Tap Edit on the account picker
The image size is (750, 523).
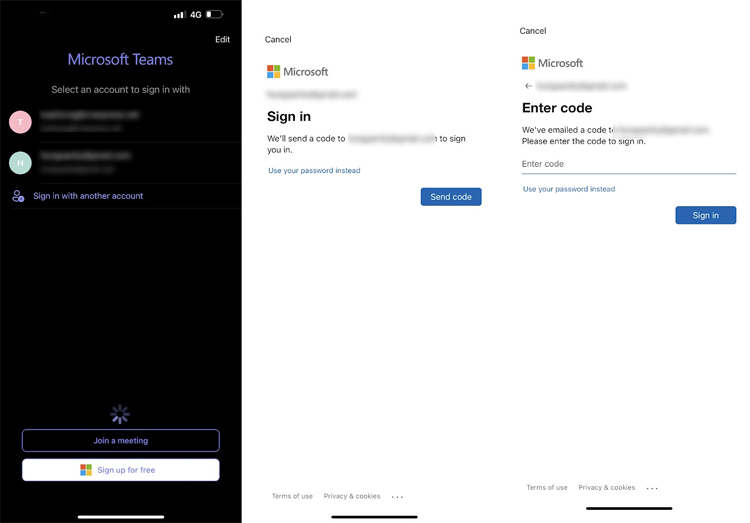tap(222, 40)
